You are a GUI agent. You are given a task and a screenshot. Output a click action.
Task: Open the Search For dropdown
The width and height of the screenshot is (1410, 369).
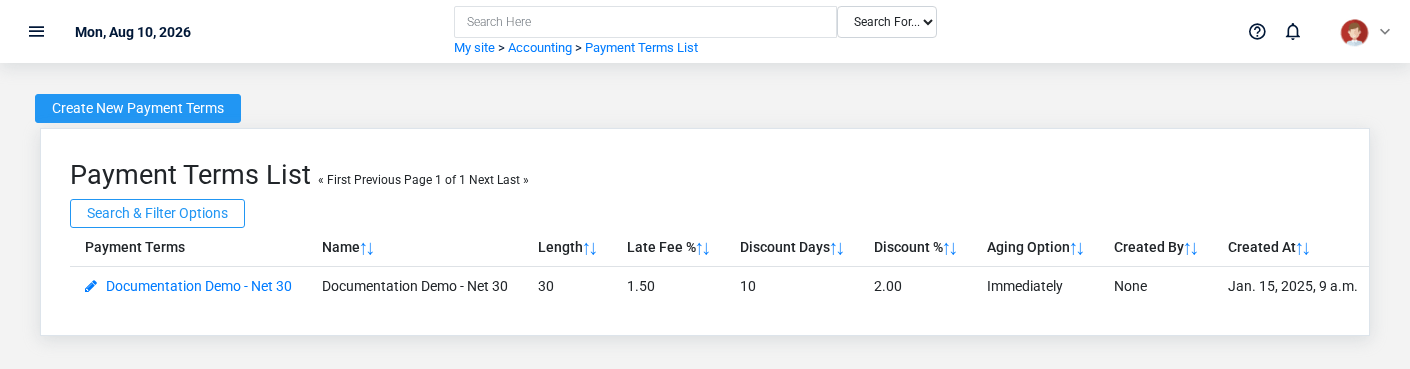[x=887, y=22]
